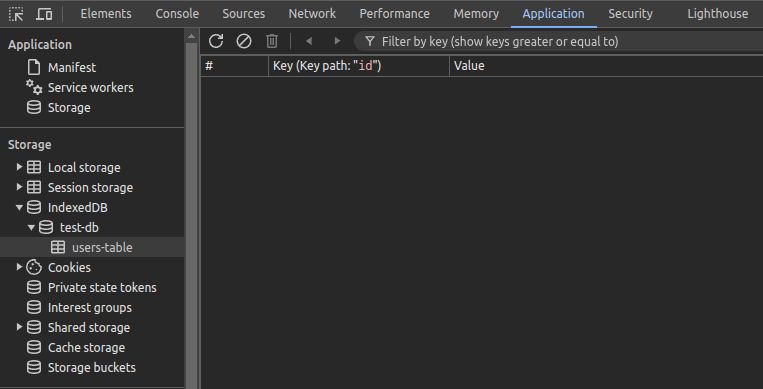
Task: Click the test-db database label
Action: click(x=79, y=227)
